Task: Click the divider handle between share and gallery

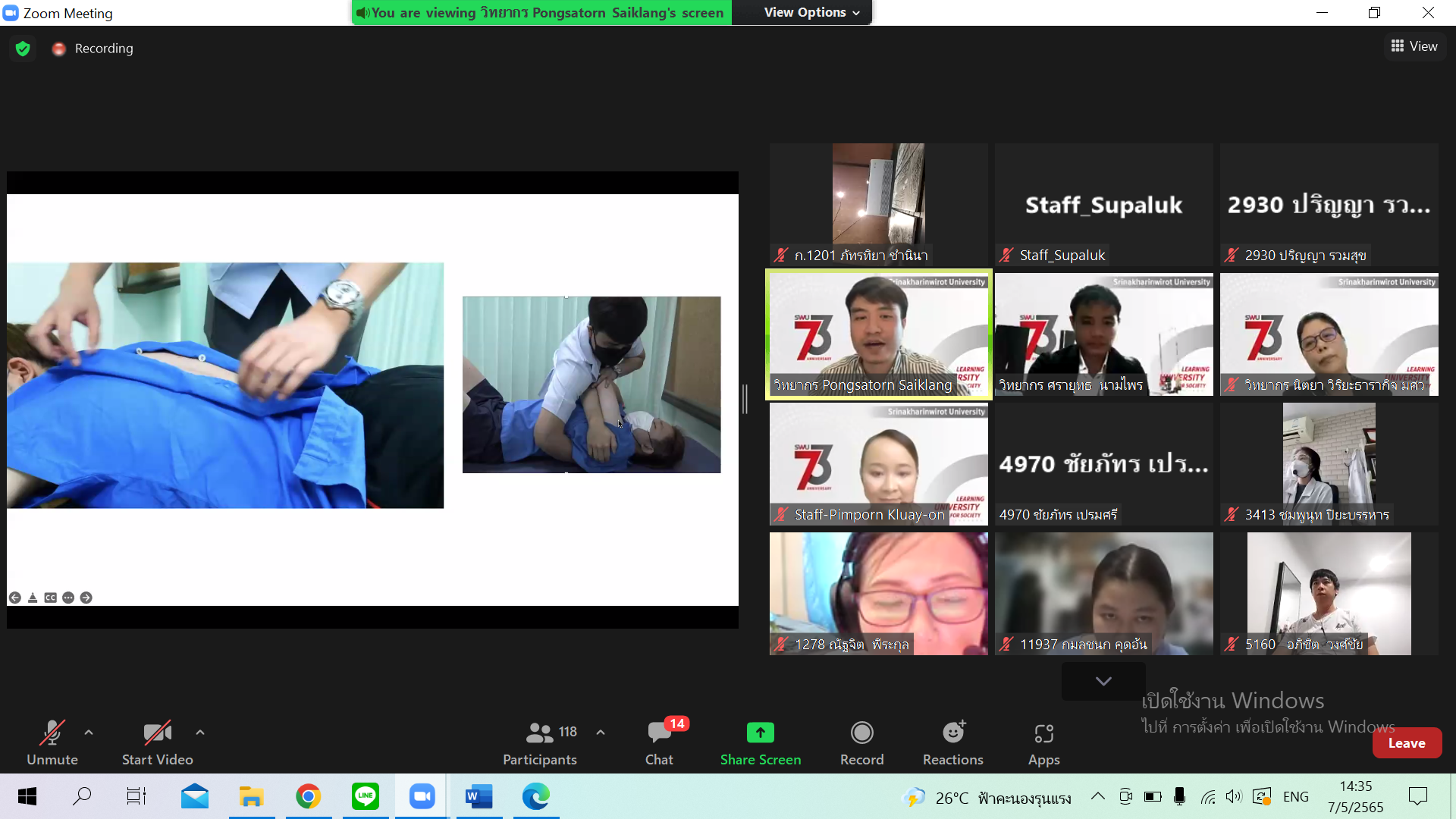Action: [x=745, y=399]
